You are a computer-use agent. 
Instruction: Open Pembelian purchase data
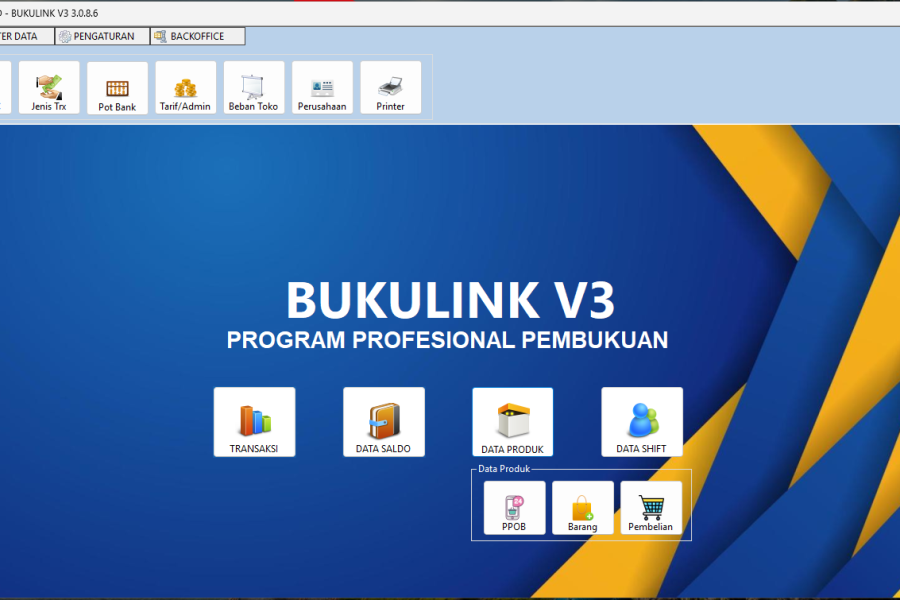pos(651,508)
